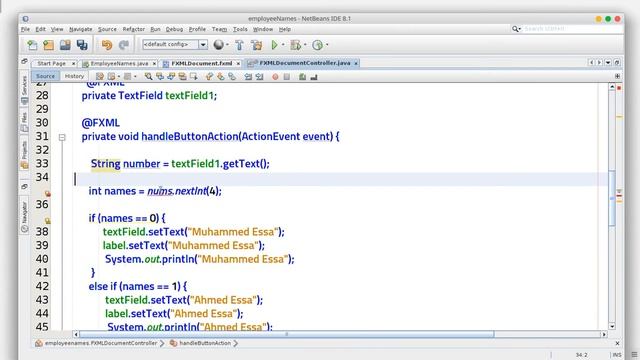Click the vertical scrollbar down arrow
Viewport: 640px width, 360px height.
tap(612, 326)
